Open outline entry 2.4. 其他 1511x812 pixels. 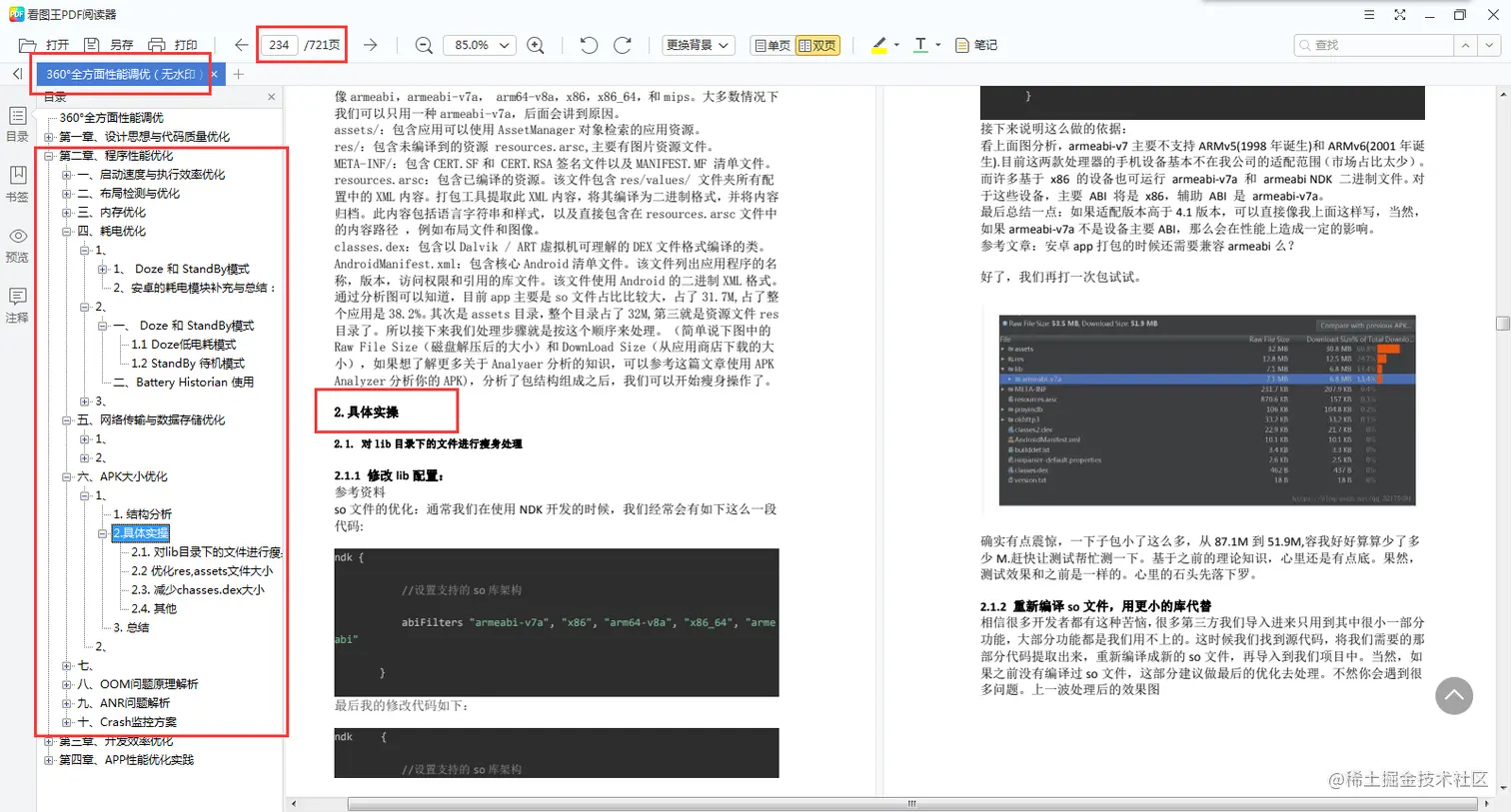coord(154,609)
